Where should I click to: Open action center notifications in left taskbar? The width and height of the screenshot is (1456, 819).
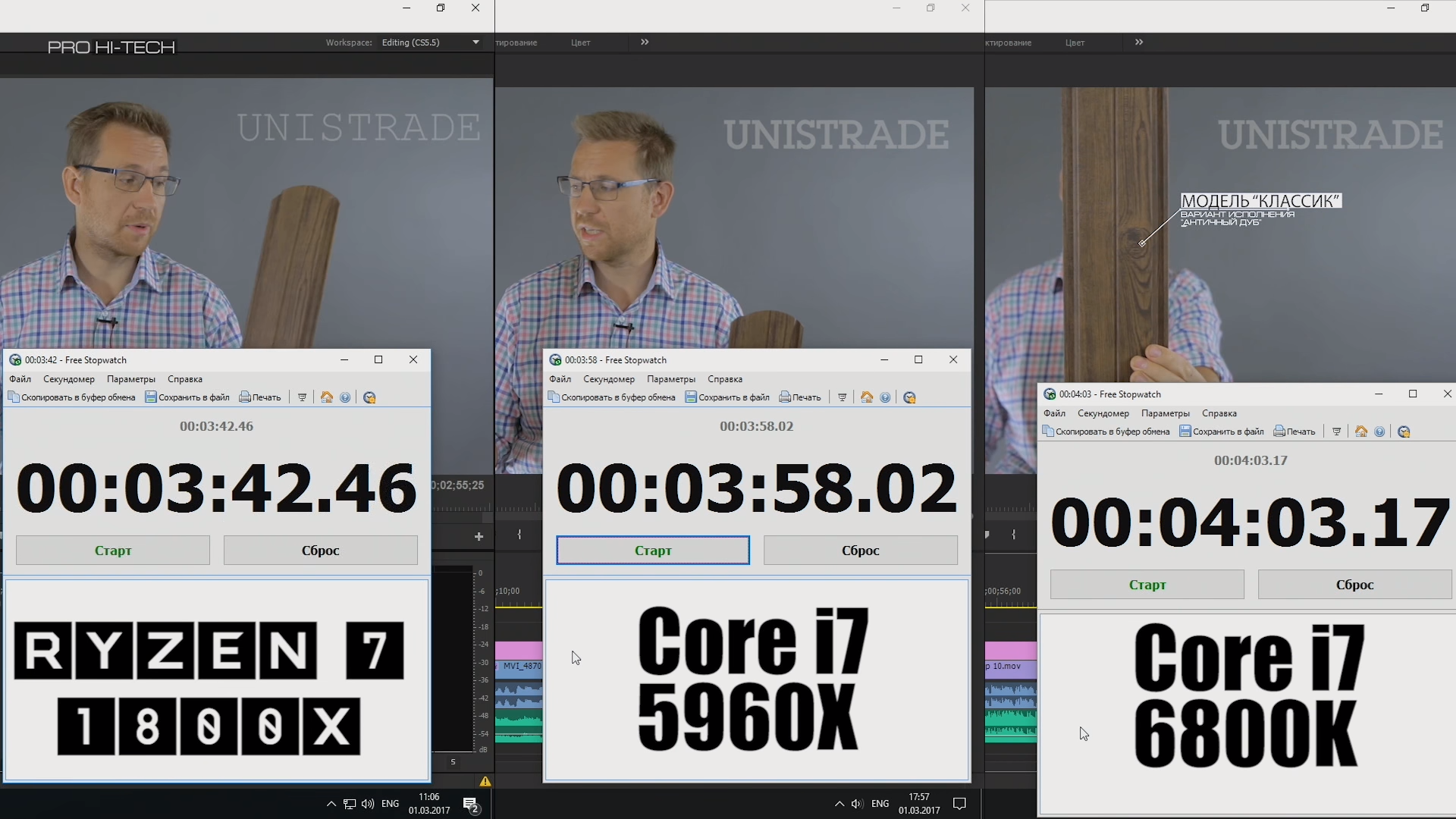[x=470, y=805]
